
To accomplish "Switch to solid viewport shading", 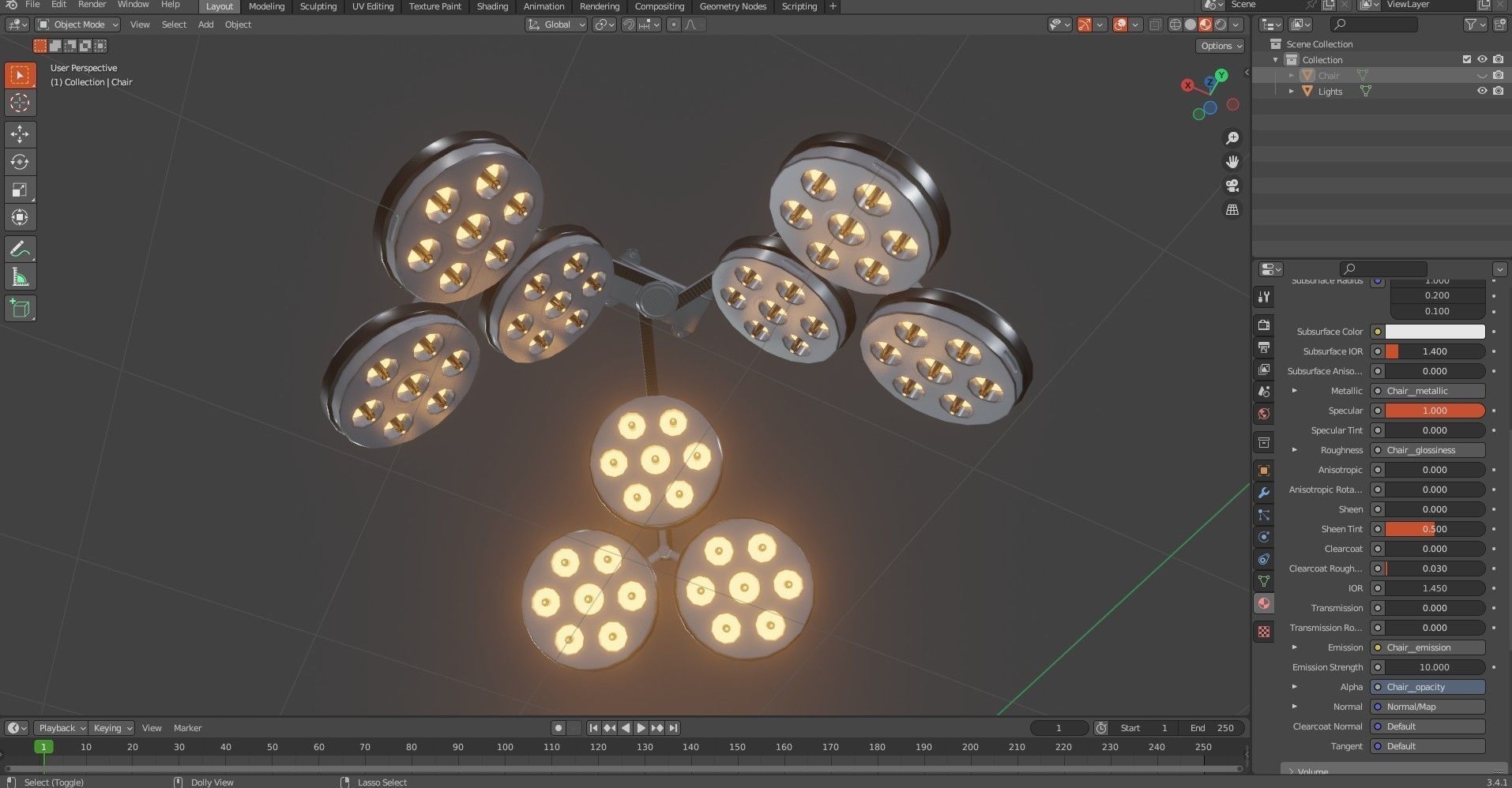I will click(1190, 24).
